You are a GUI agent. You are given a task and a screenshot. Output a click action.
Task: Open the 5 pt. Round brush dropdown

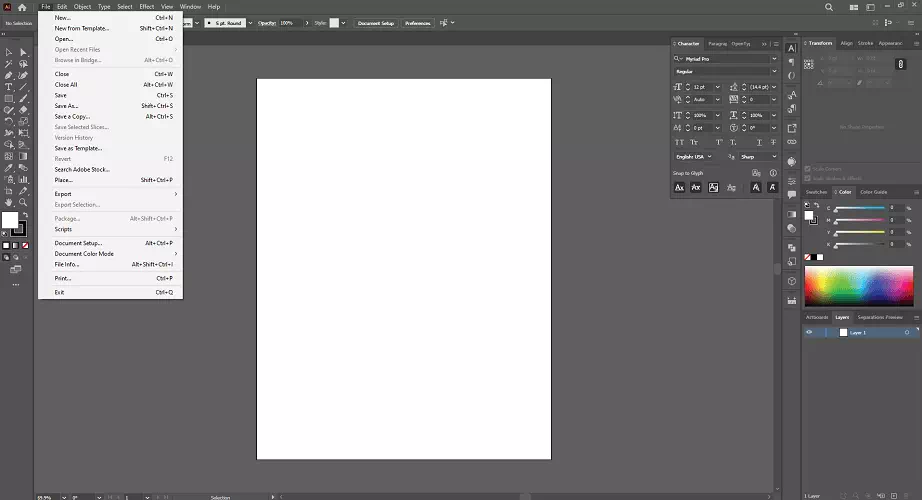[250, 23]
